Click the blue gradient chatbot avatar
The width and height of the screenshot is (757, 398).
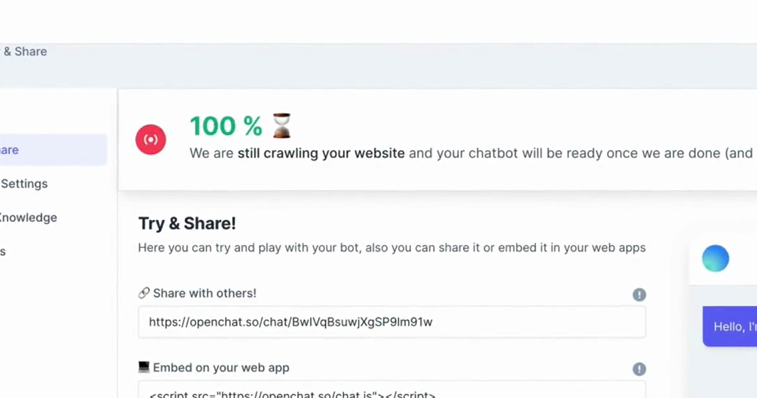click(x=715, y=258)
